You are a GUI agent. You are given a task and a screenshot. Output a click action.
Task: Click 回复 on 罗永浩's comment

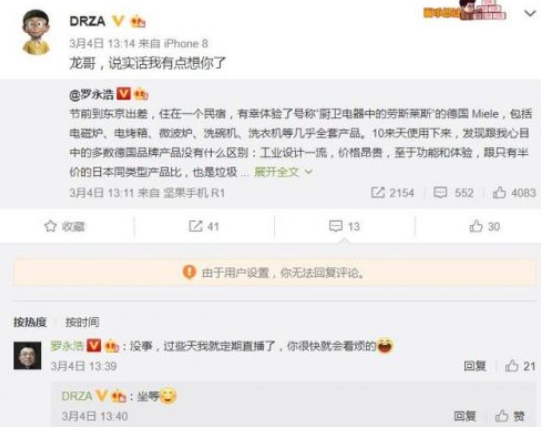[475, 366]
